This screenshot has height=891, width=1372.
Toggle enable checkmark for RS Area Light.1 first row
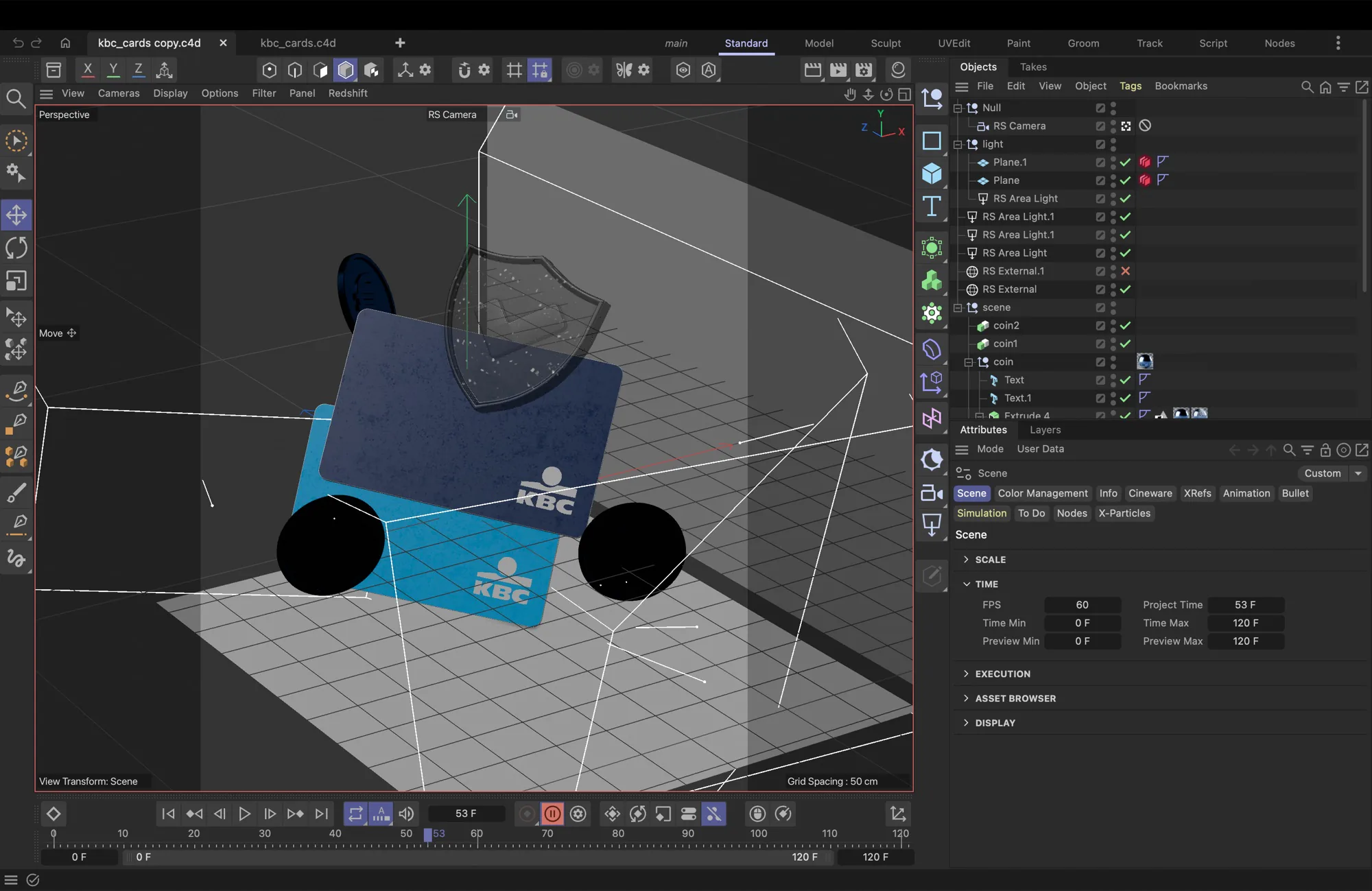pos(1125,217)
